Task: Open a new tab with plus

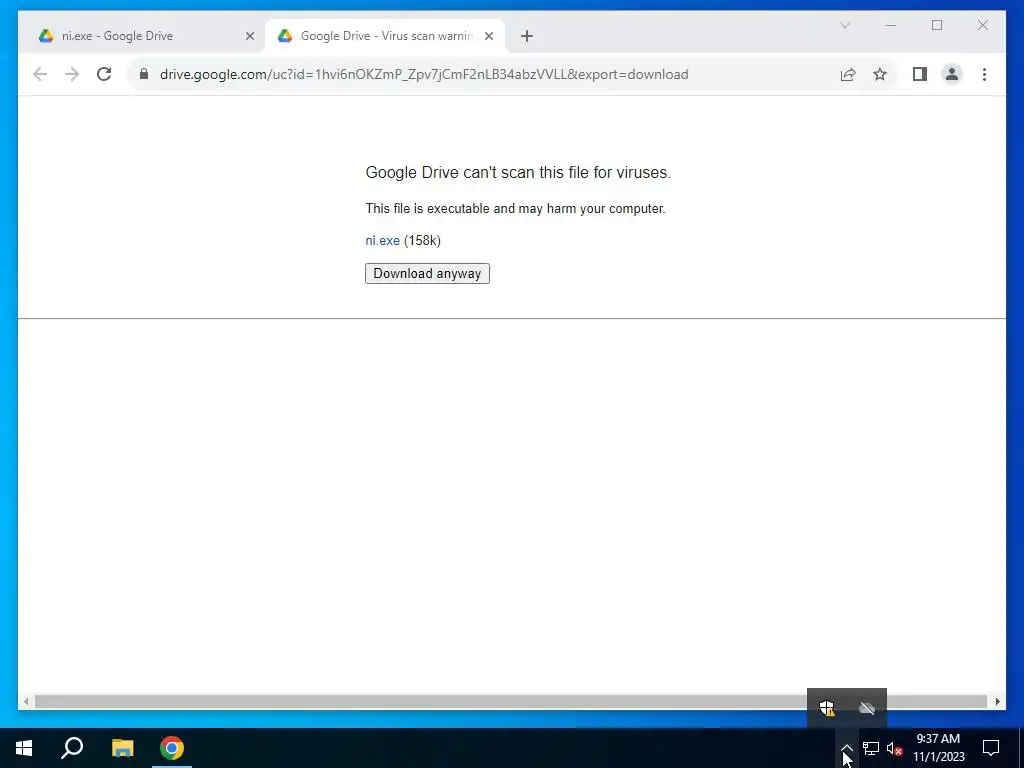Action: (526, 36)
